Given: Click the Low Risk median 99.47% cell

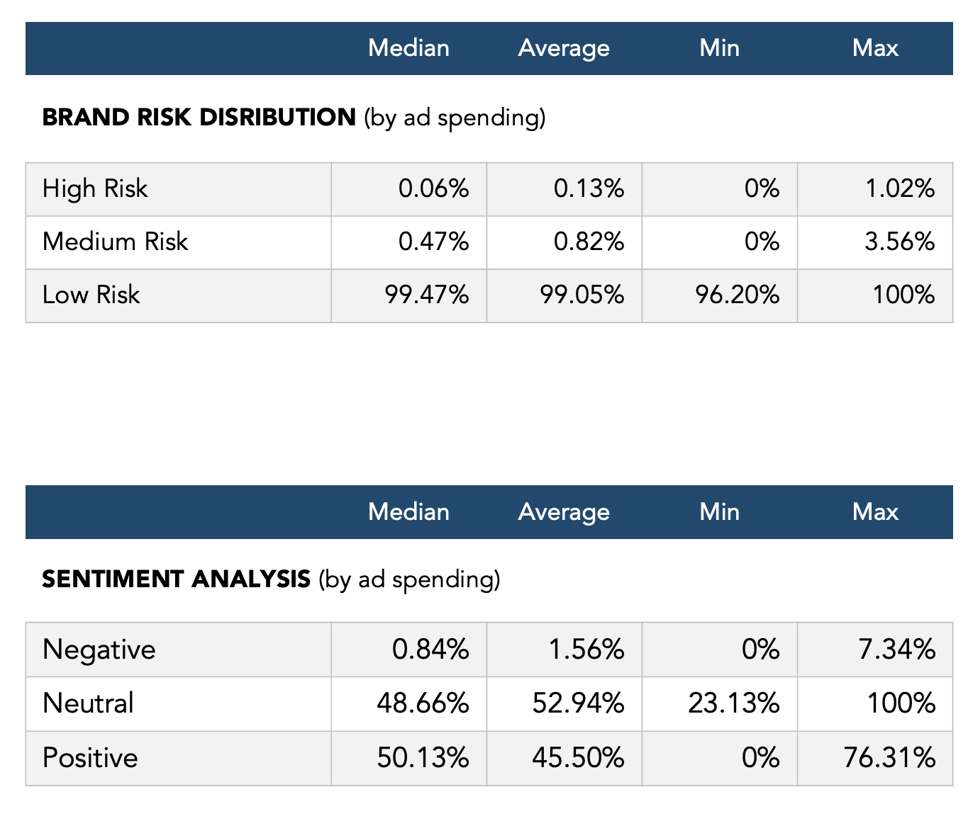Looking at the screenshot, I should pos(427,294).
